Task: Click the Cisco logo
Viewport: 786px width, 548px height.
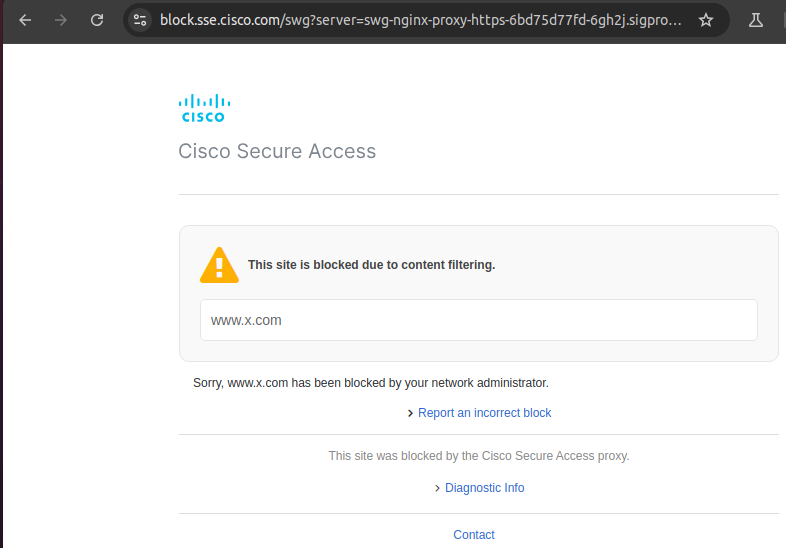Action: [204, 107]
